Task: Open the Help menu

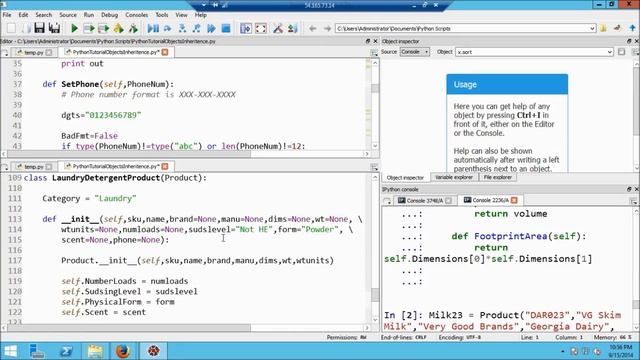Action: [x=200, y=15]
